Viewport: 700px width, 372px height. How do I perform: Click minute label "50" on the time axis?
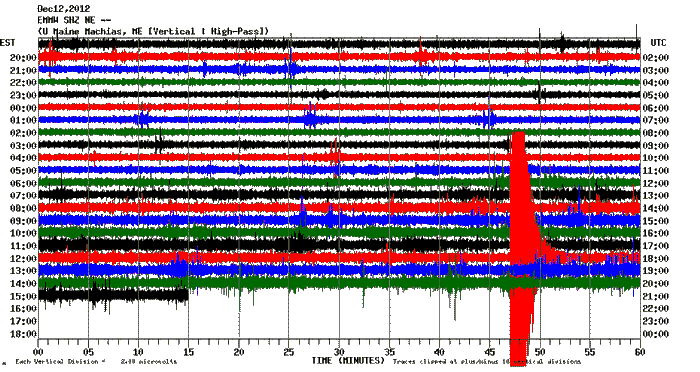[540, 352]
